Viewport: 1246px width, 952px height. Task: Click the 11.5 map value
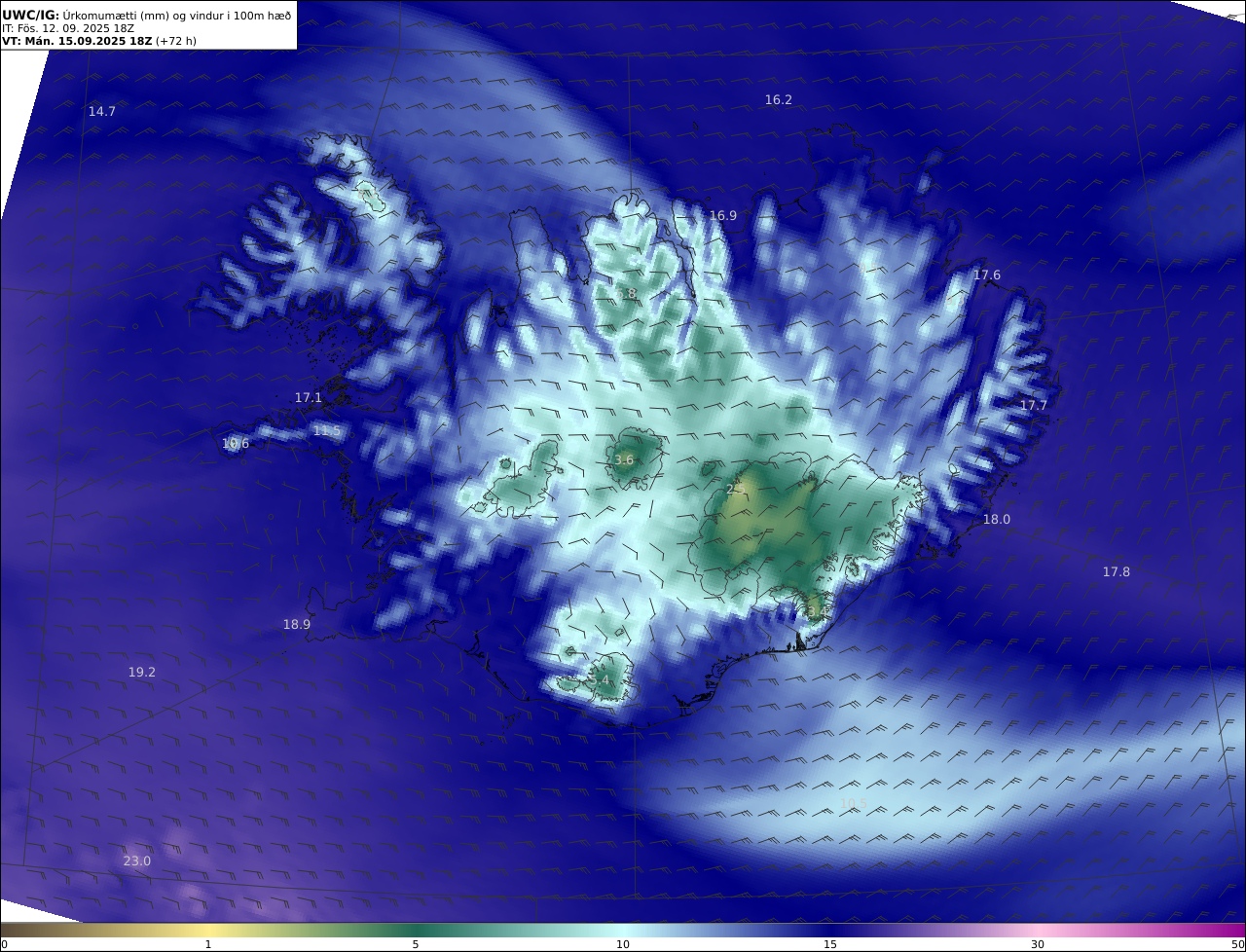[327, 431]
